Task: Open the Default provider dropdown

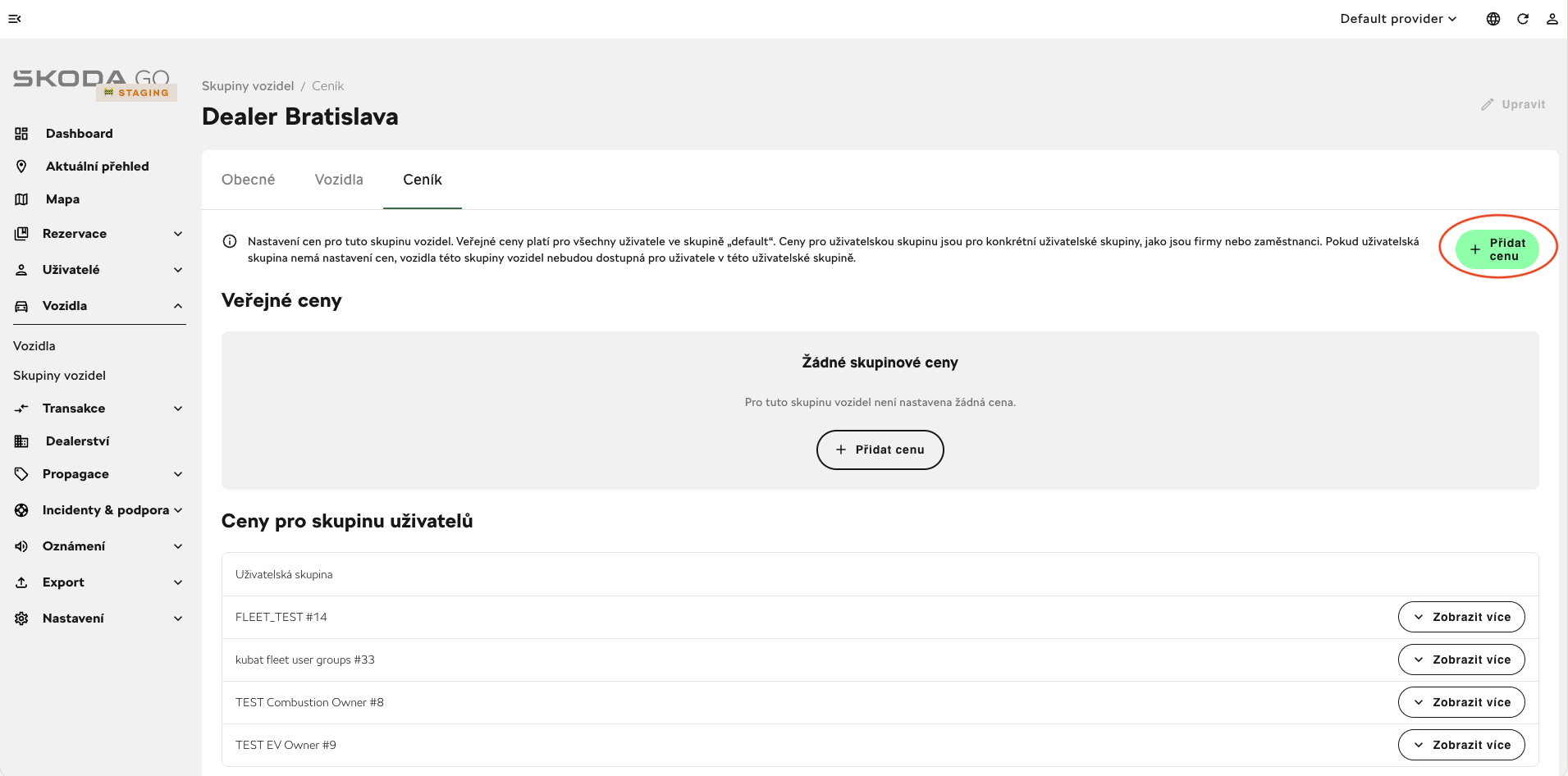Action: [x=1398, y=19]
